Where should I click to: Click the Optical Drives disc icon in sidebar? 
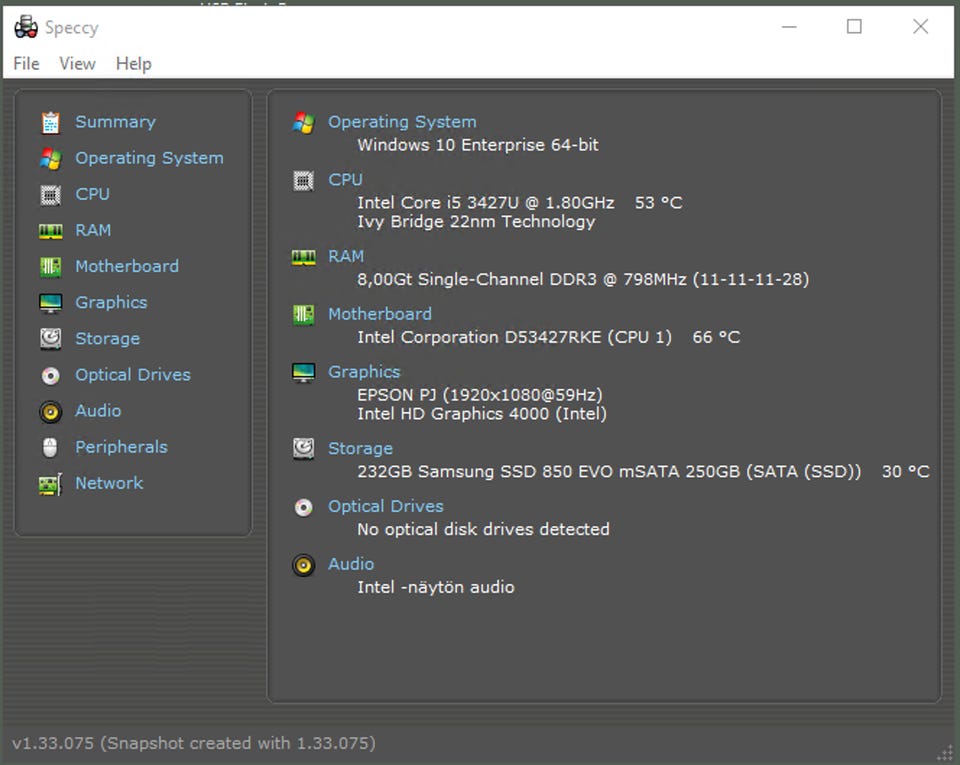[x=50, y=375]
